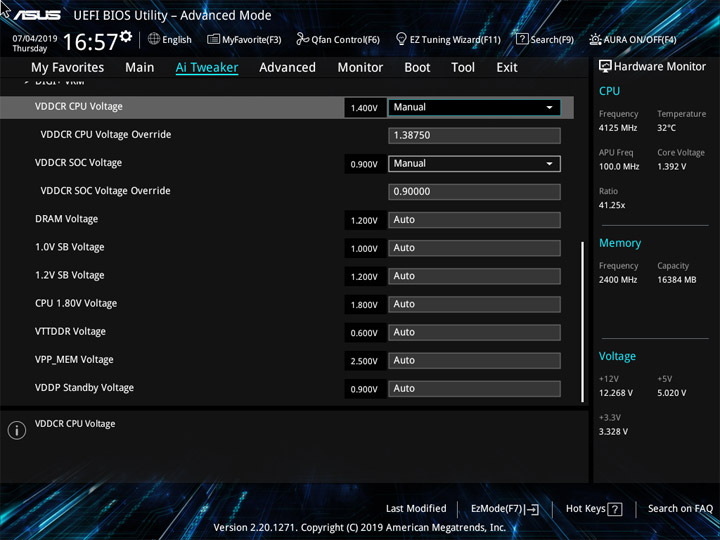Edit VDDCR SOC Voltage Override field 0.90000
720x540 pixels.
[474, 192]
